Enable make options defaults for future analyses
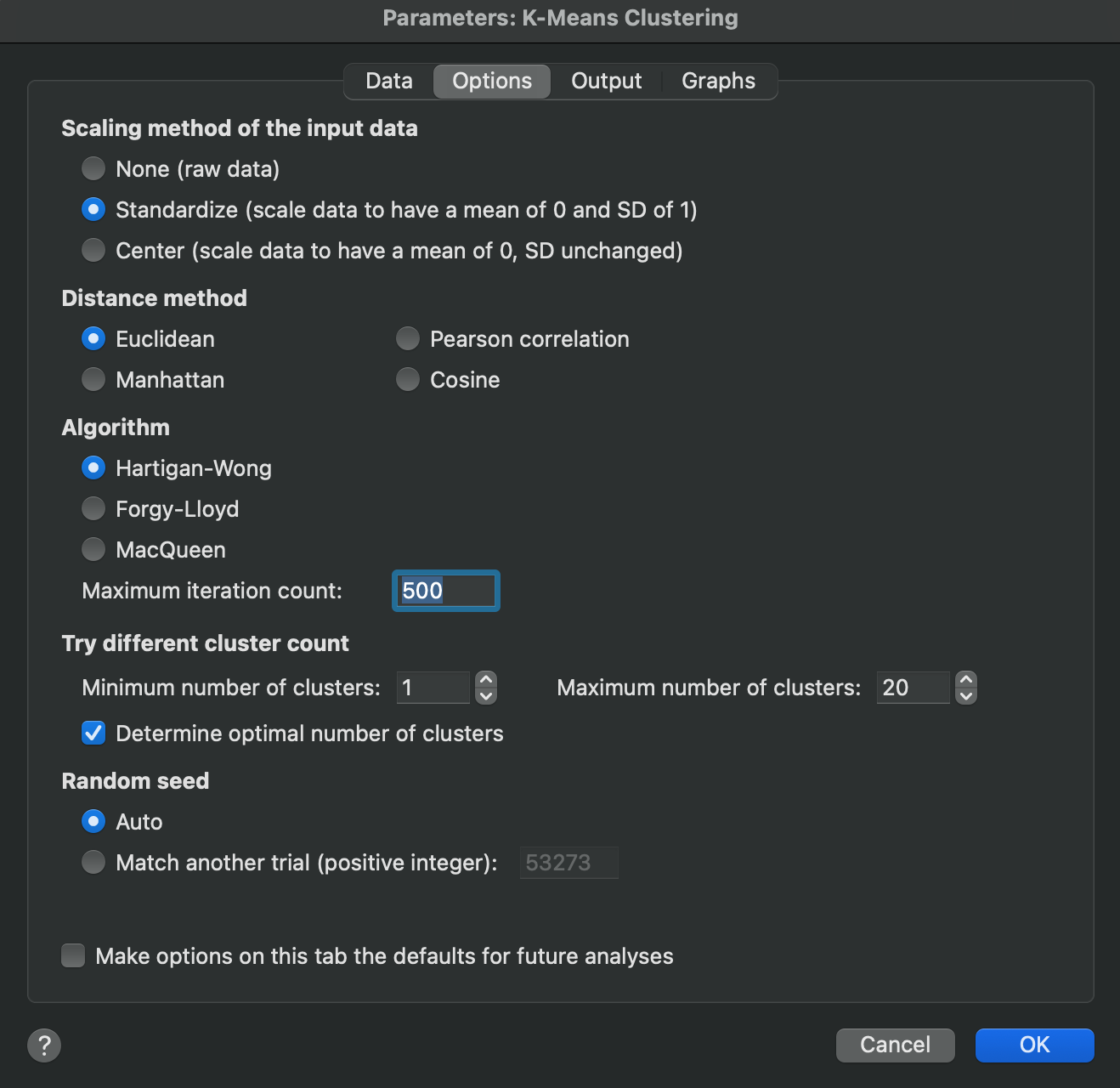The height and width of the screenshot is (1088, 1120). pyautogui.click(x=73, y=955)
